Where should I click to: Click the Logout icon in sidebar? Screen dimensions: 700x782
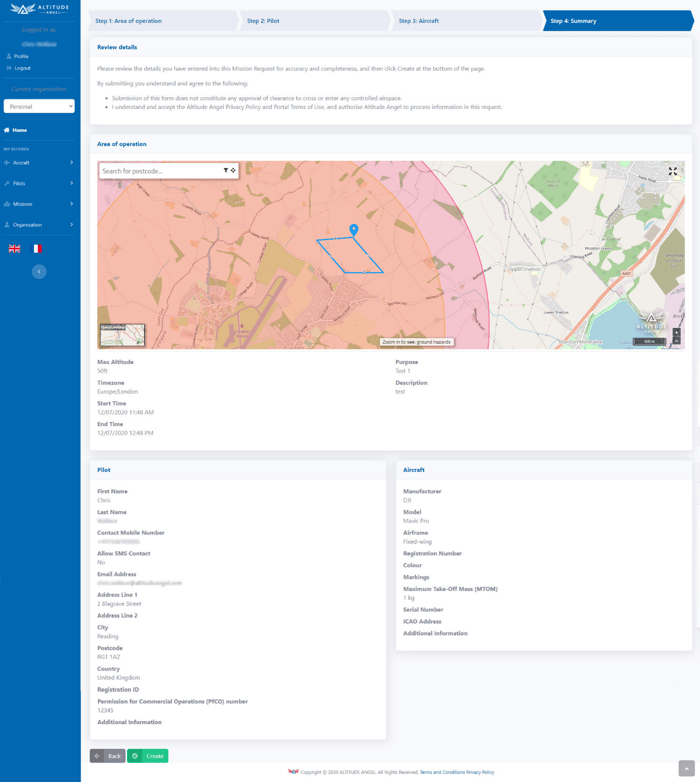point(9,68)
